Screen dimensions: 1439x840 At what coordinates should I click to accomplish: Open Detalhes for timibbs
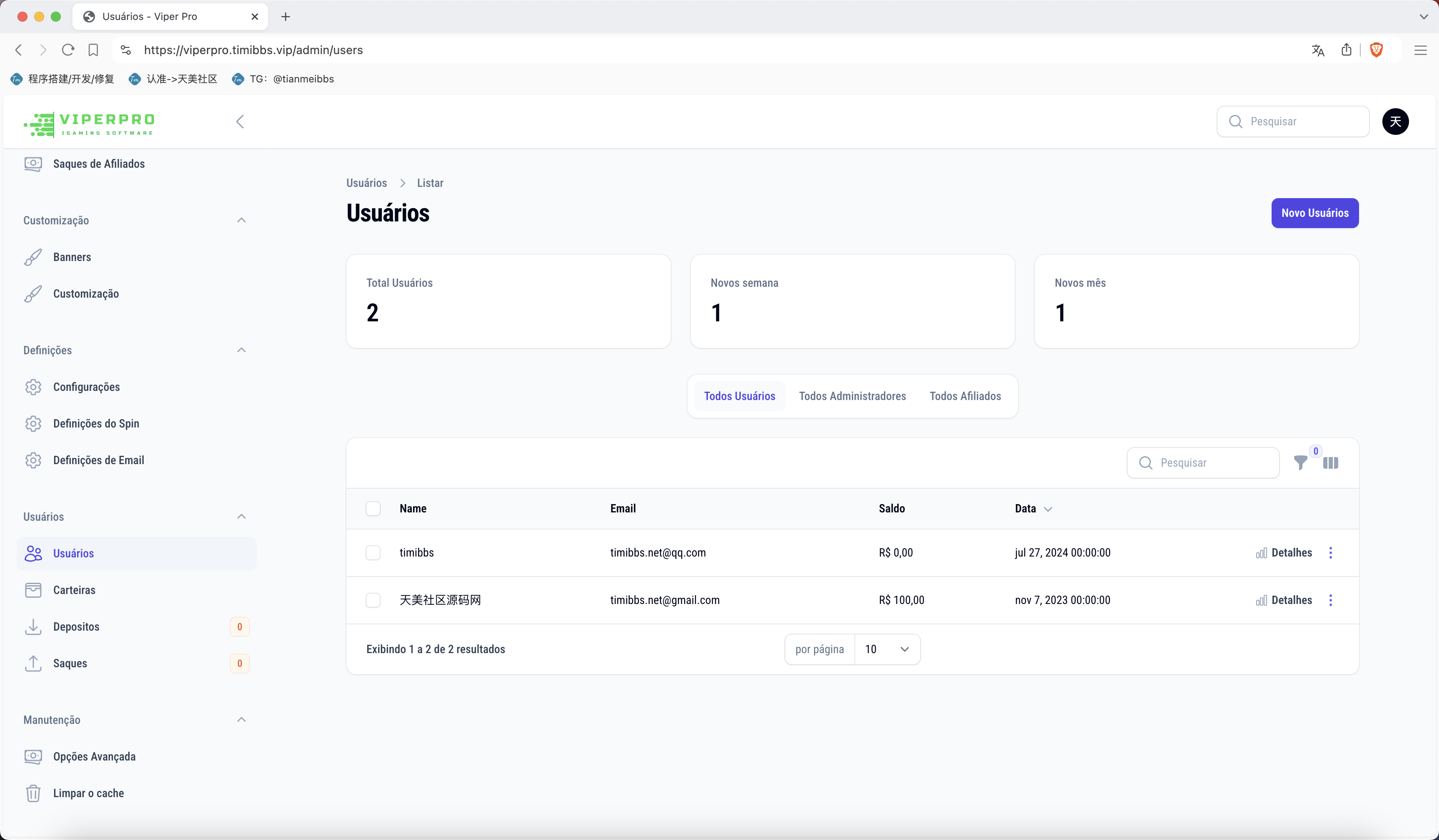(1284, 553)
